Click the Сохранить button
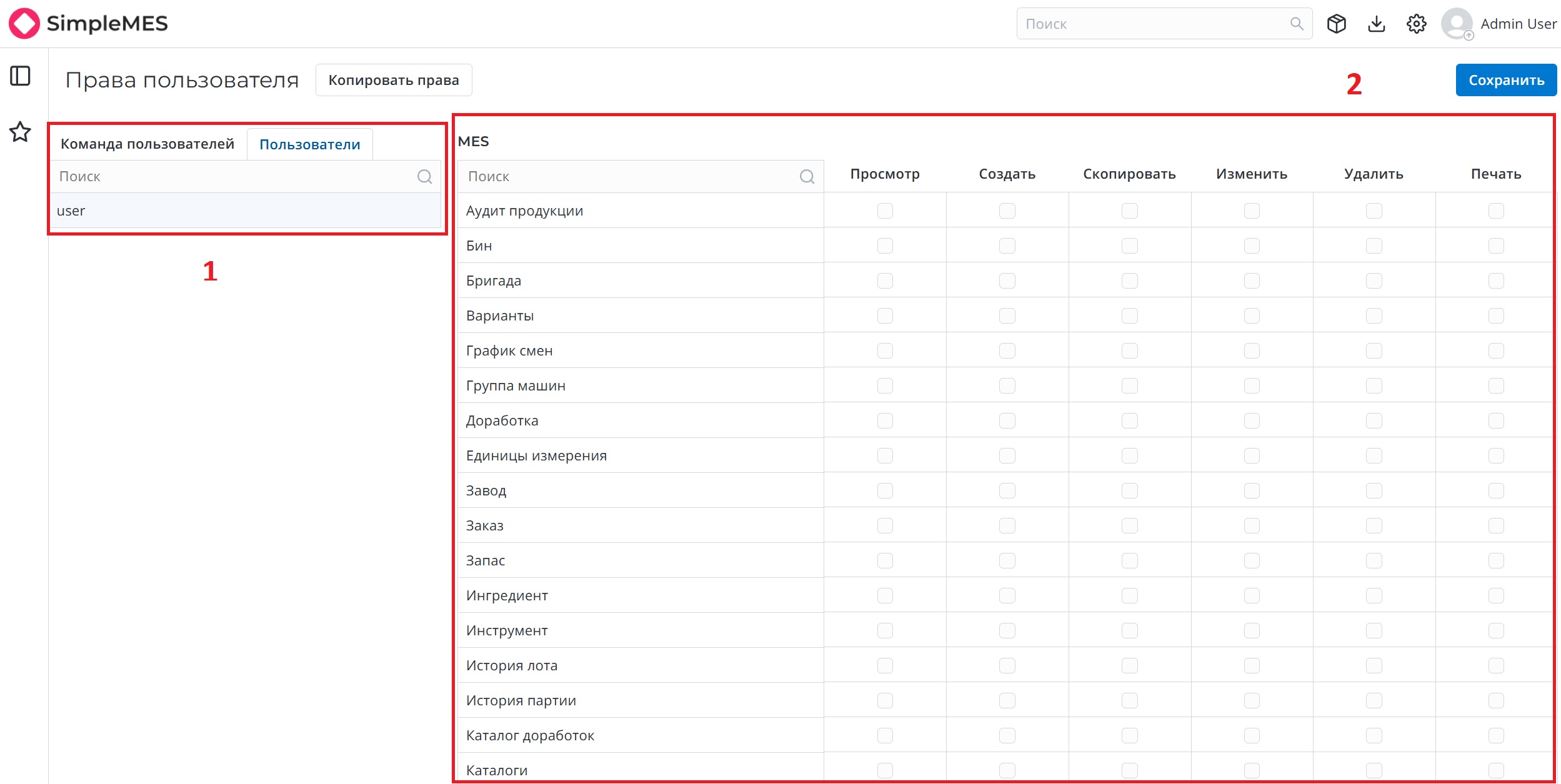 tap(1506, 80)
